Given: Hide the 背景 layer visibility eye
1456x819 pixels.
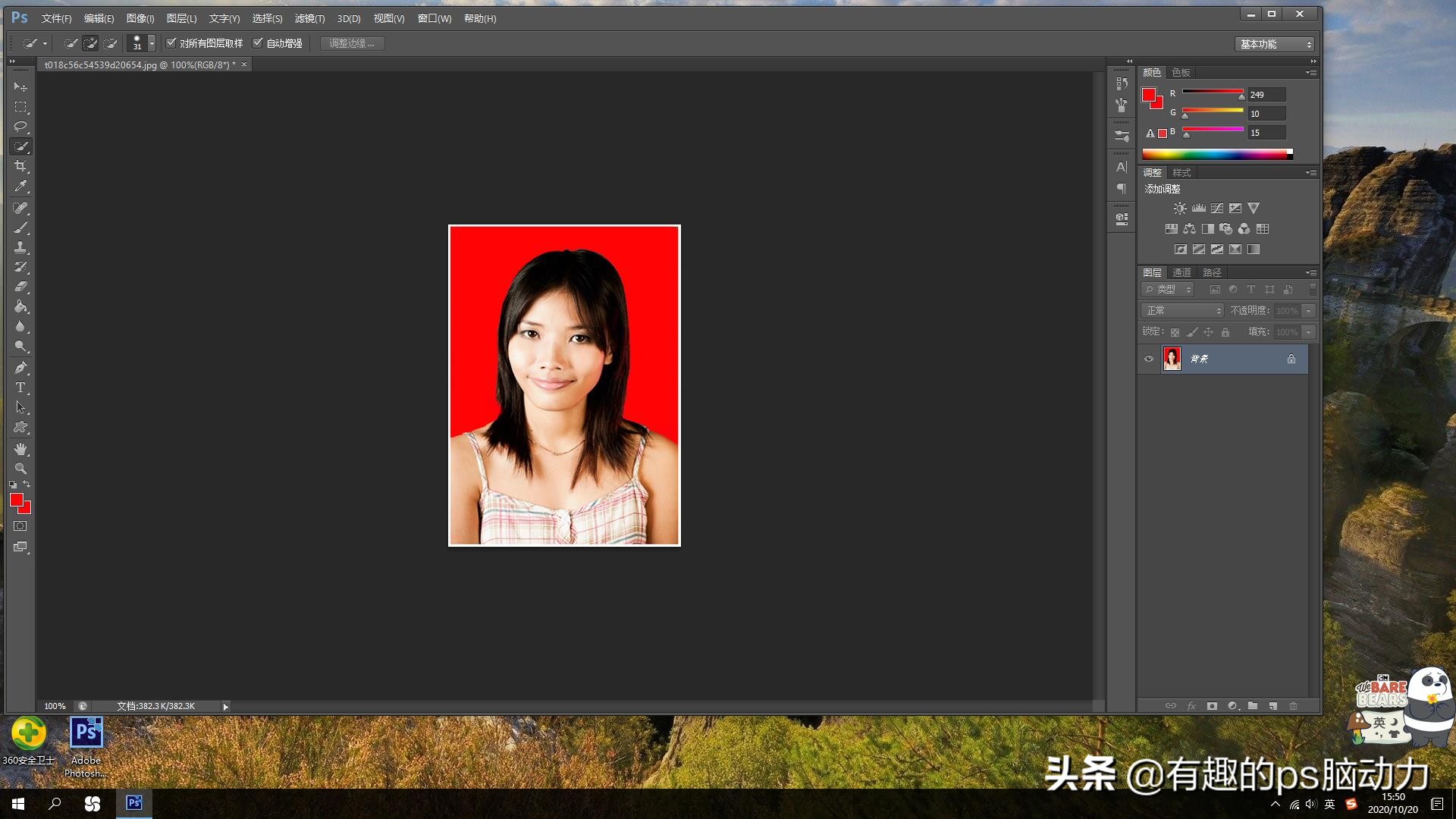Looking at the screenshot, I should click(1149, 359).
